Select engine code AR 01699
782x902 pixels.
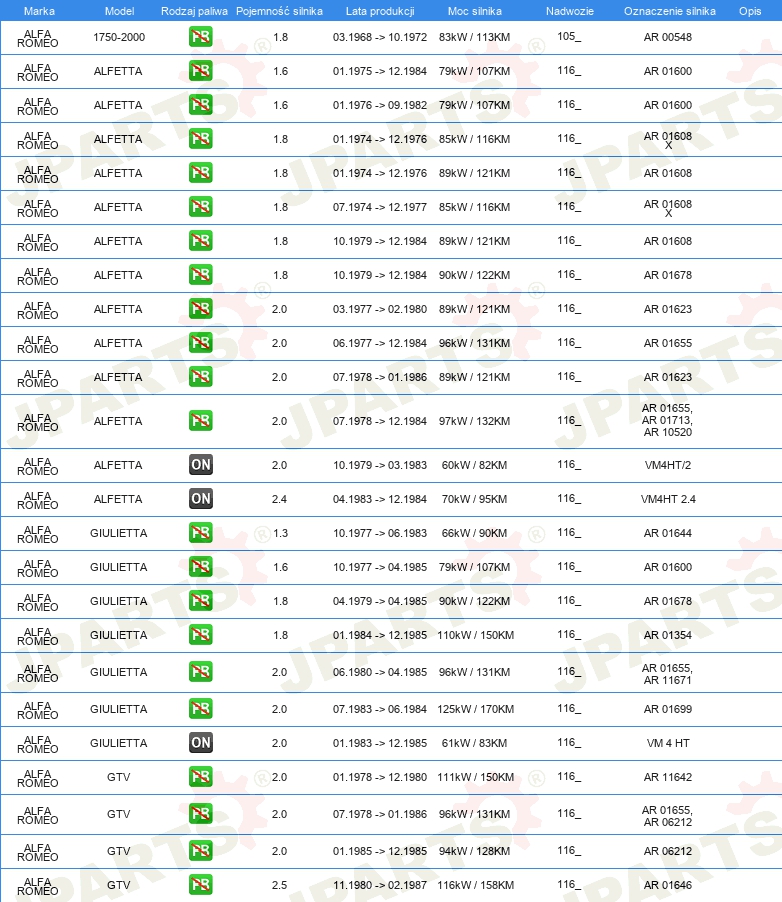pyautogui.click(x=667, y=709)
